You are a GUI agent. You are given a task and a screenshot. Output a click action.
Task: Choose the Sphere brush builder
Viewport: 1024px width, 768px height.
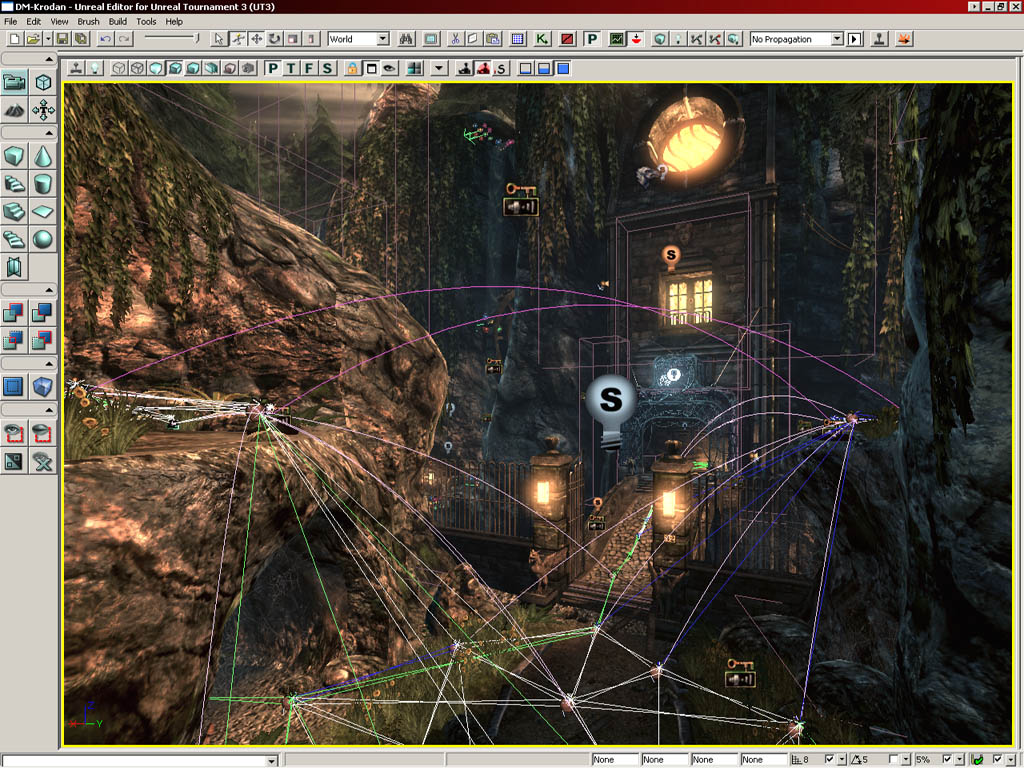[x=43, y=239]
